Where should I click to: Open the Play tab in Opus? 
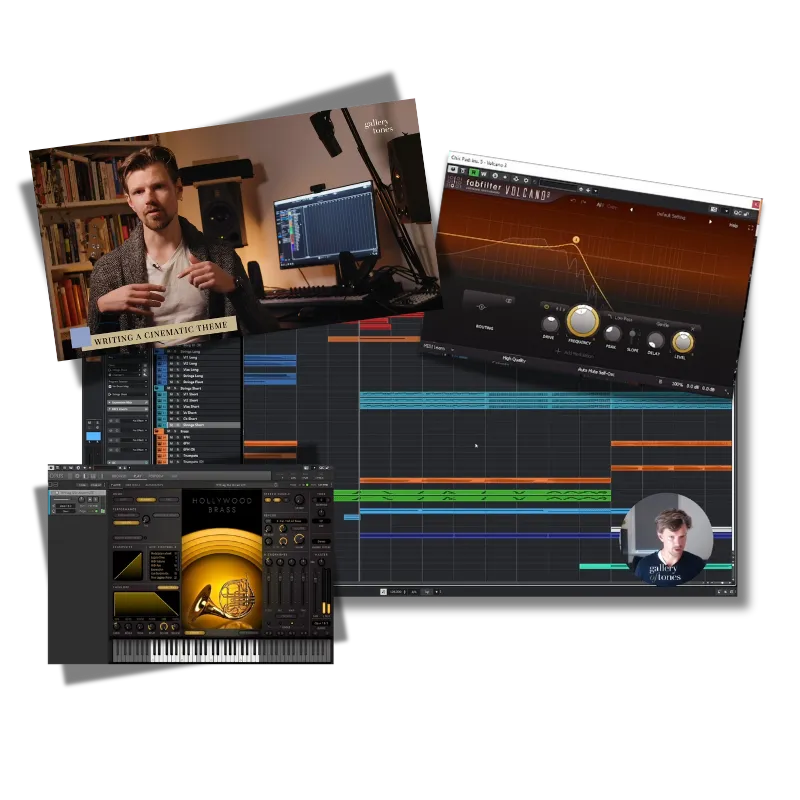[x=137, y=476]
